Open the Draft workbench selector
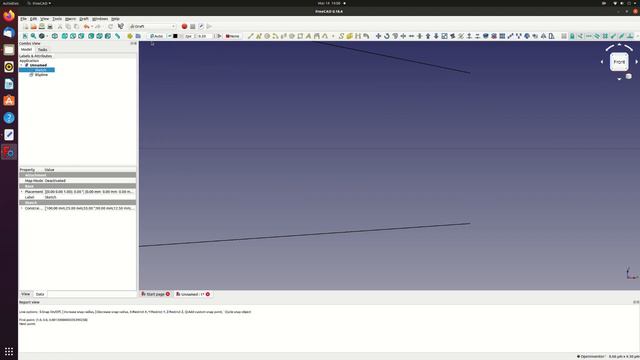The width and height of the screenshot is (640, 360). pos(152,27)
